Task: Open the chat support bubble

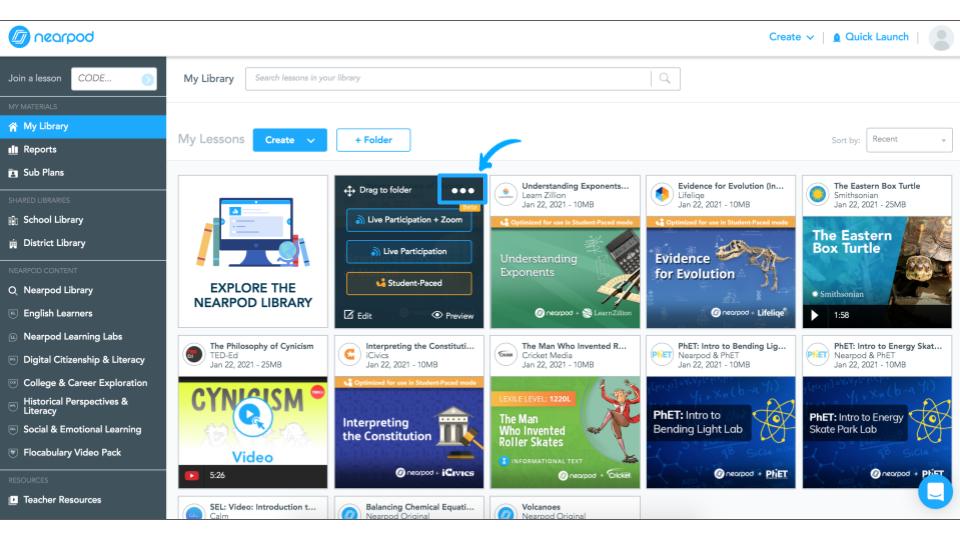Action: click(x=935, y=491)
